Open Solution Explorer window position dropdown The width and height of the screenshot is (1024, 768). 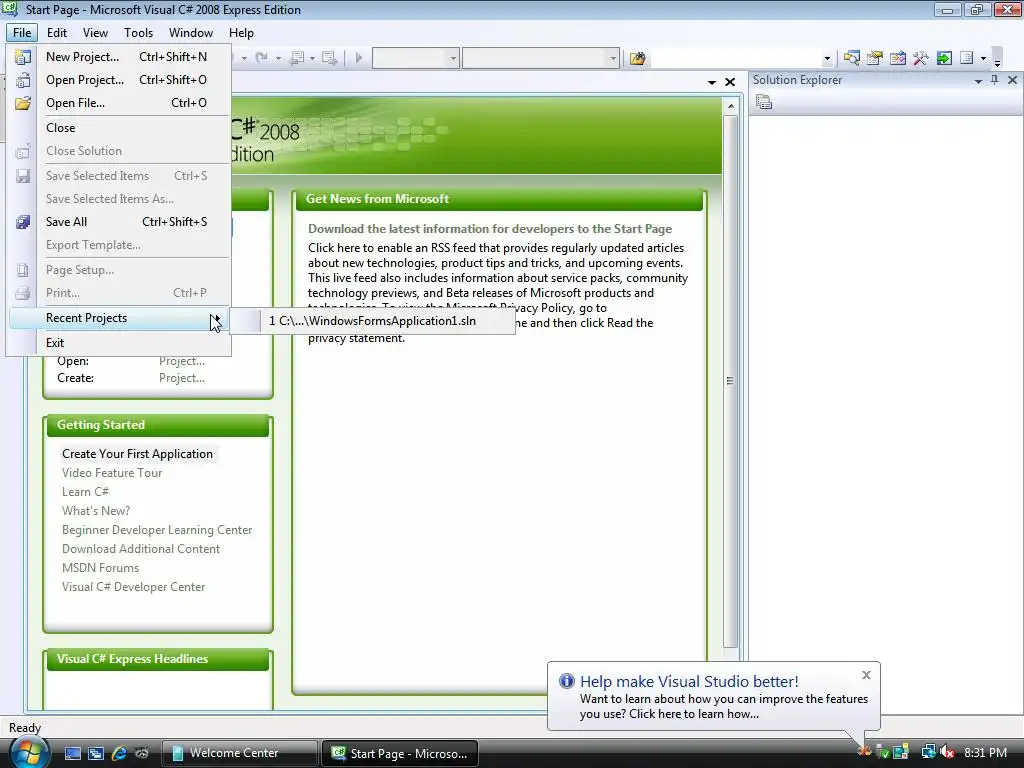[x=978, y=80]
